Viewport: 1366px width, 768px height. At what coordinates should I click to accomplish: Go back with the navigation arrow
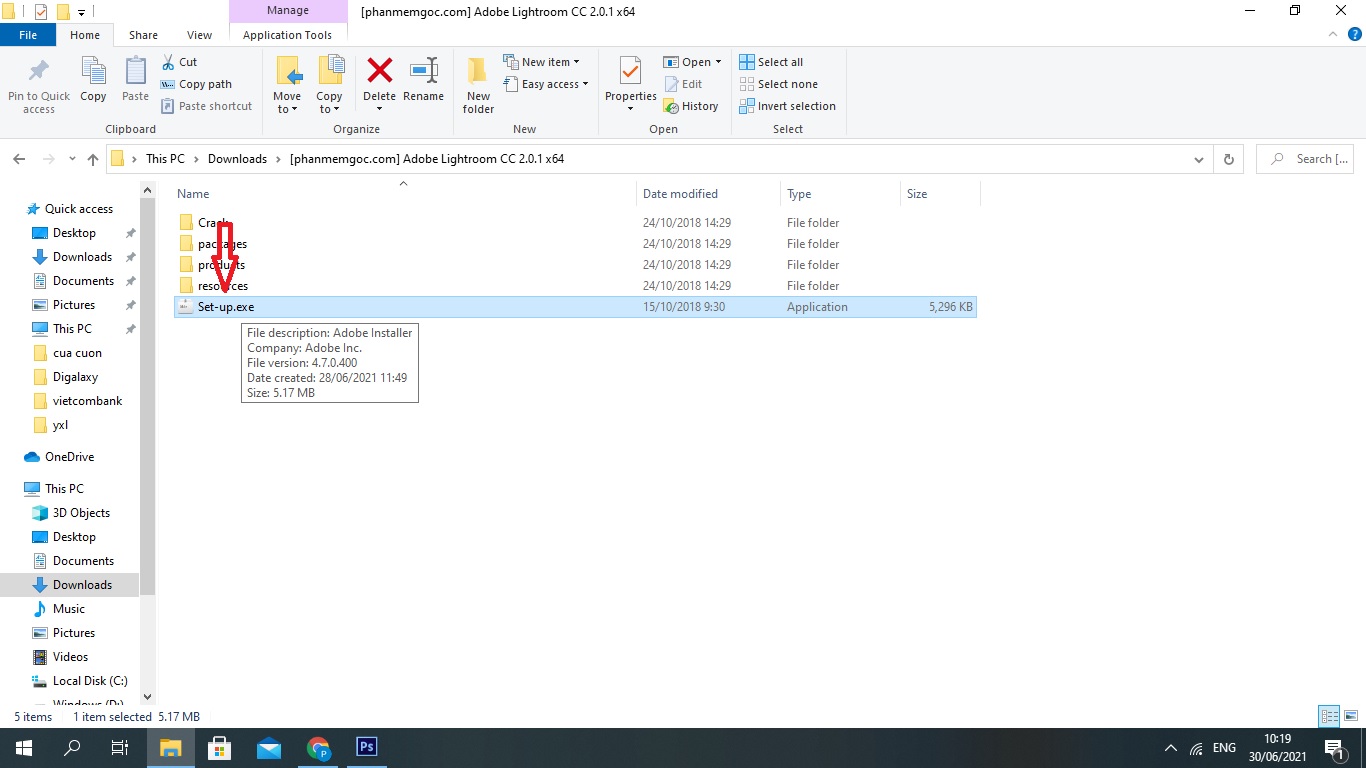click(x=19, y=159)
